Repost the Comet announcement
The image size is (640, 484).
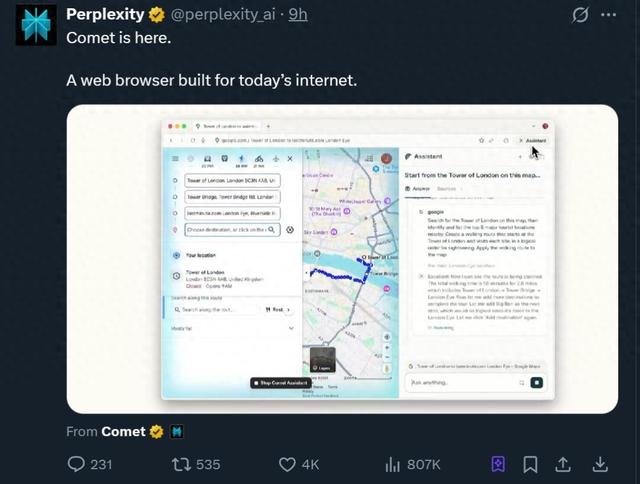[x=182, y=464]
